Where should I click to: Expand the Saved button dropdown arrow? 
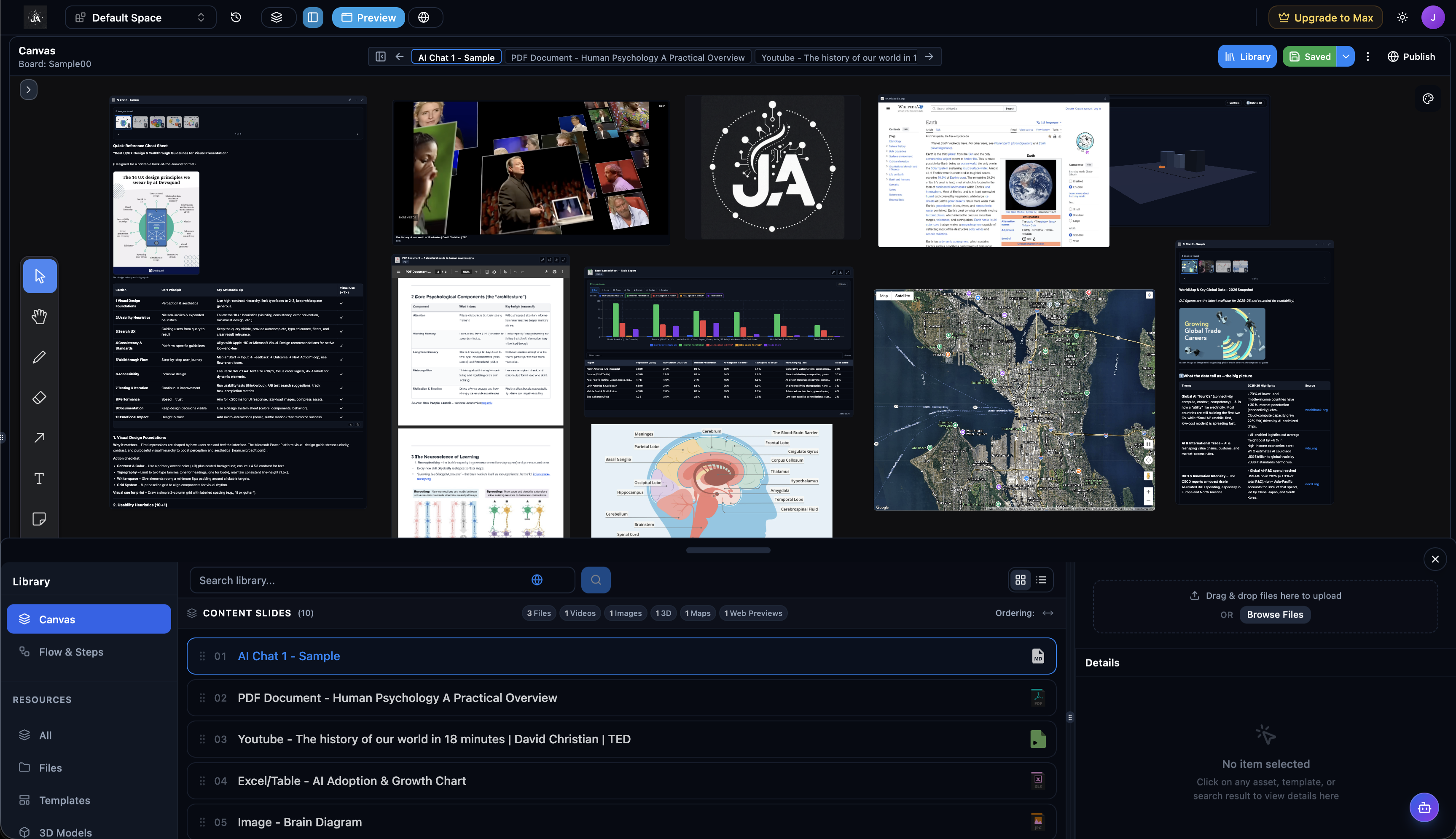pyautogui.click(x=1346, y=56)
